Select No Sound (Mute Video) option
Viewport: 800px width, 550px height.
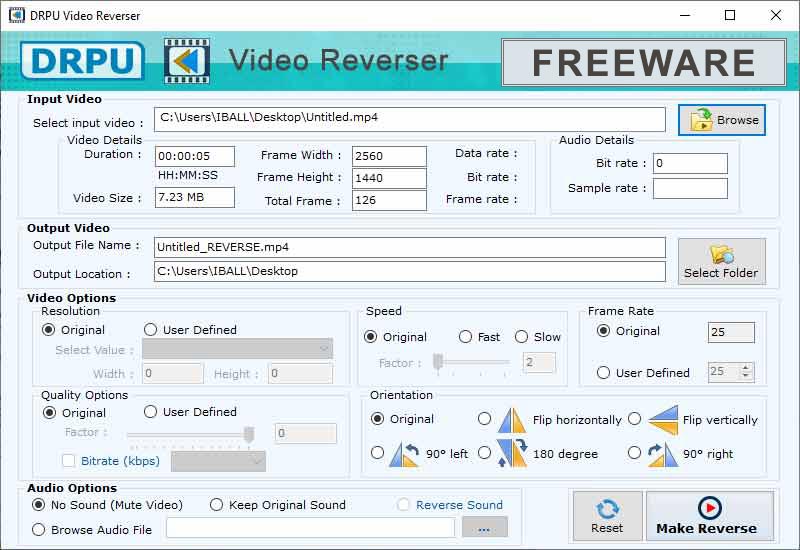[x=38, y=505]
